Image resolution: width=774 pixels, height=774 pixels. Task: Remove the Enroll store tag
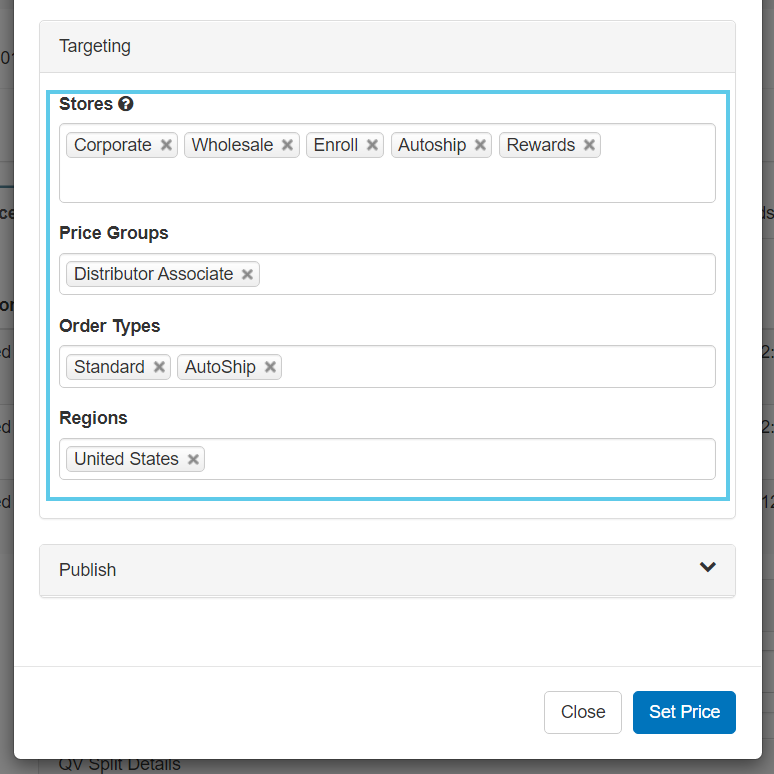coord(372,145)
